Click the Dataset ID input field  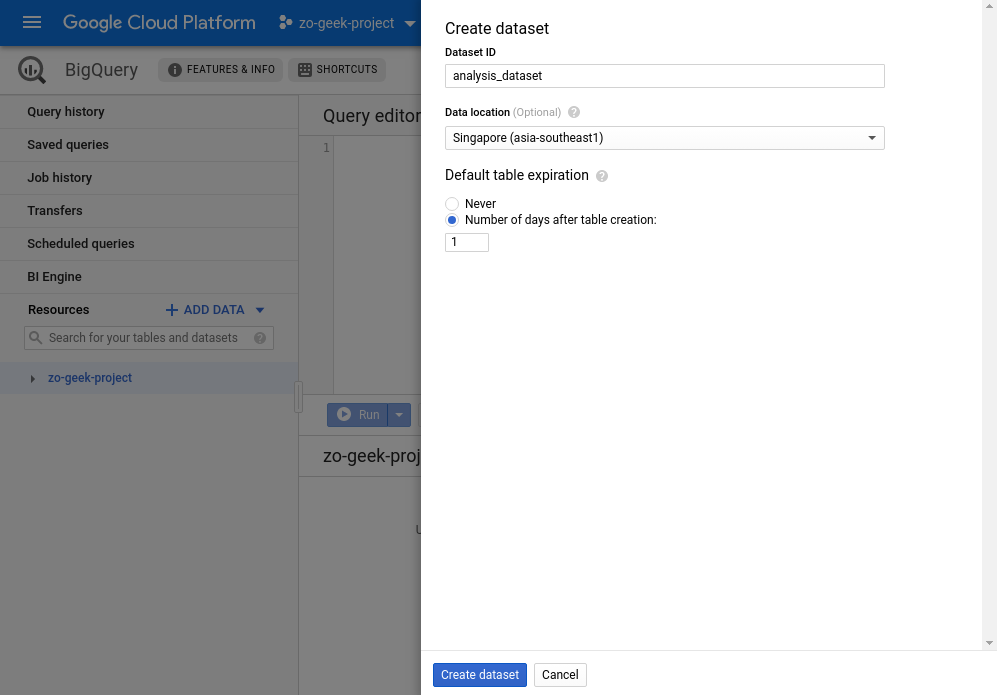pos(664,76)
